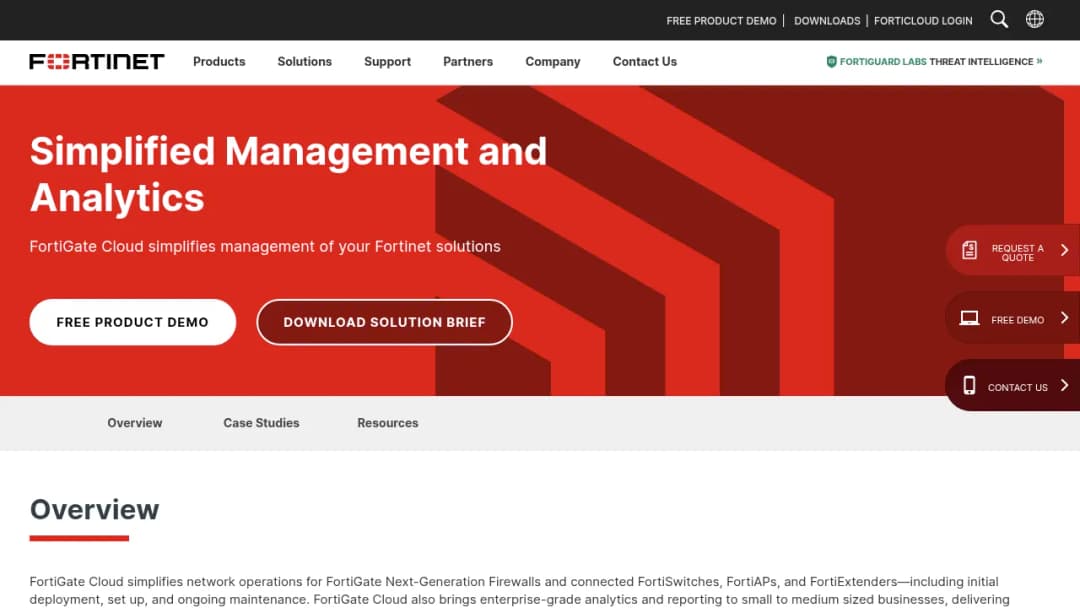Click Download Solution Brief button
The image size is (1080, 608).
tap(384, 322)
